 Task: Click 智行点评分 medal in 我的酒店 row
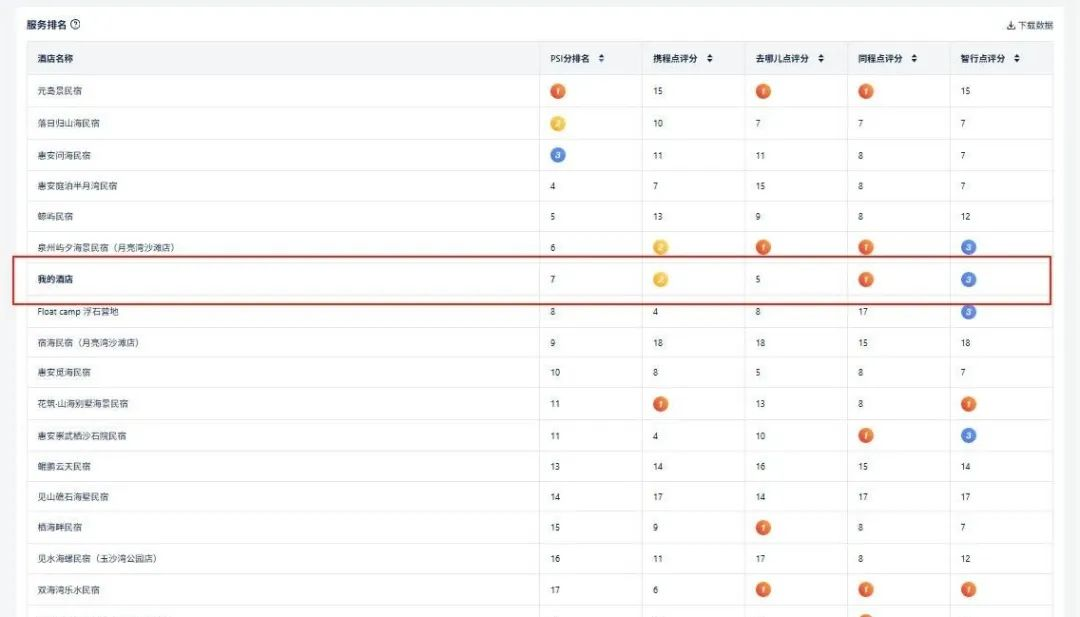(x=968, y=279)
